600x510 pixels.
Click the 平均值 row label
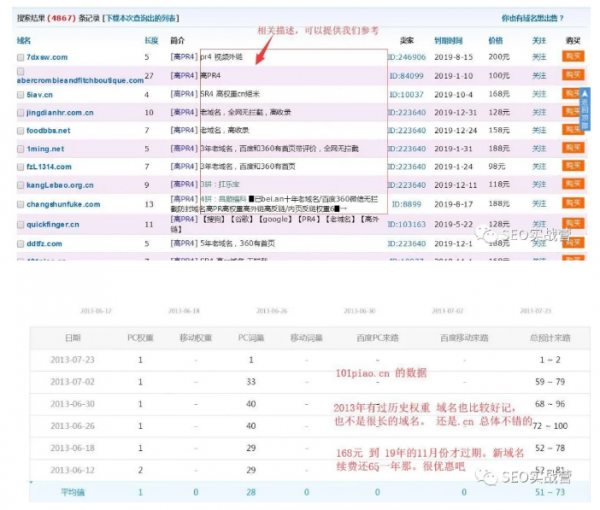click(x=73, y=492)
